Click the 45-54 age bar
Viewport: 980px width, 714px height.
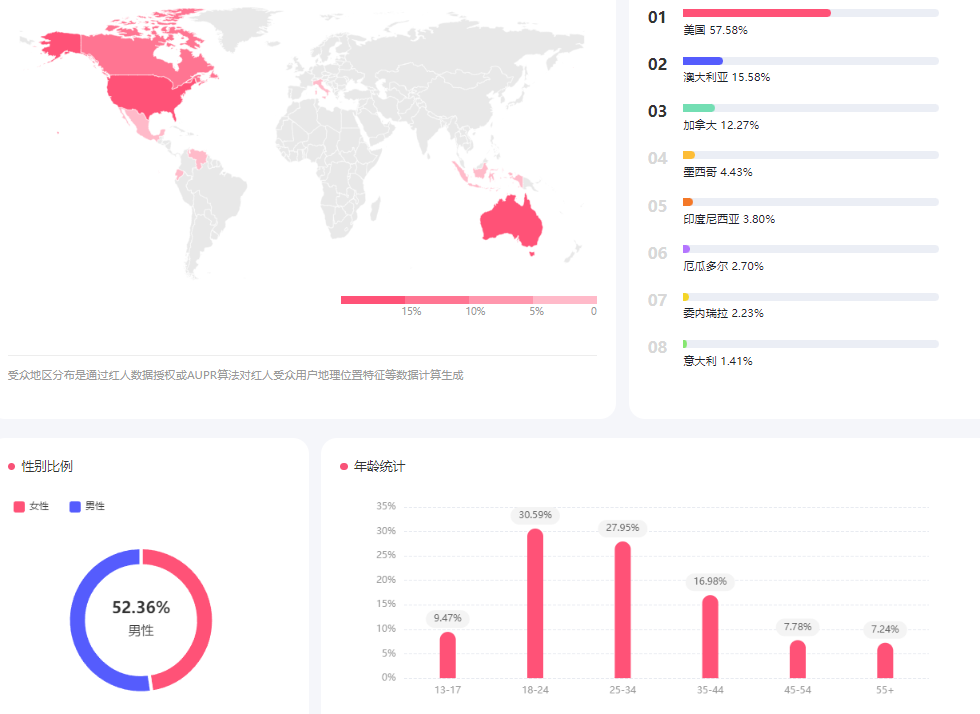(798, 659)
